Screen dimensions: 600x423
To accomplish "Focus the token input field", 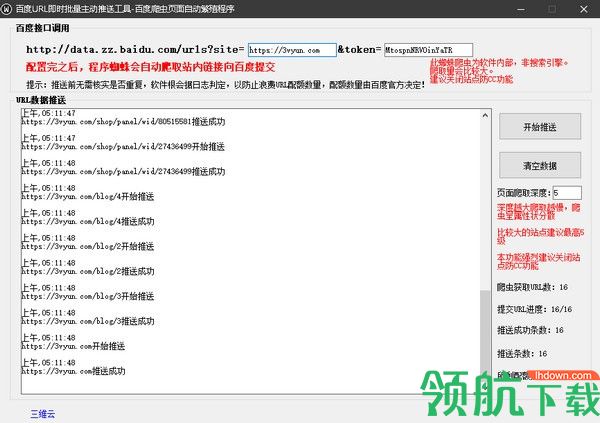I will (x=429, y=50).
